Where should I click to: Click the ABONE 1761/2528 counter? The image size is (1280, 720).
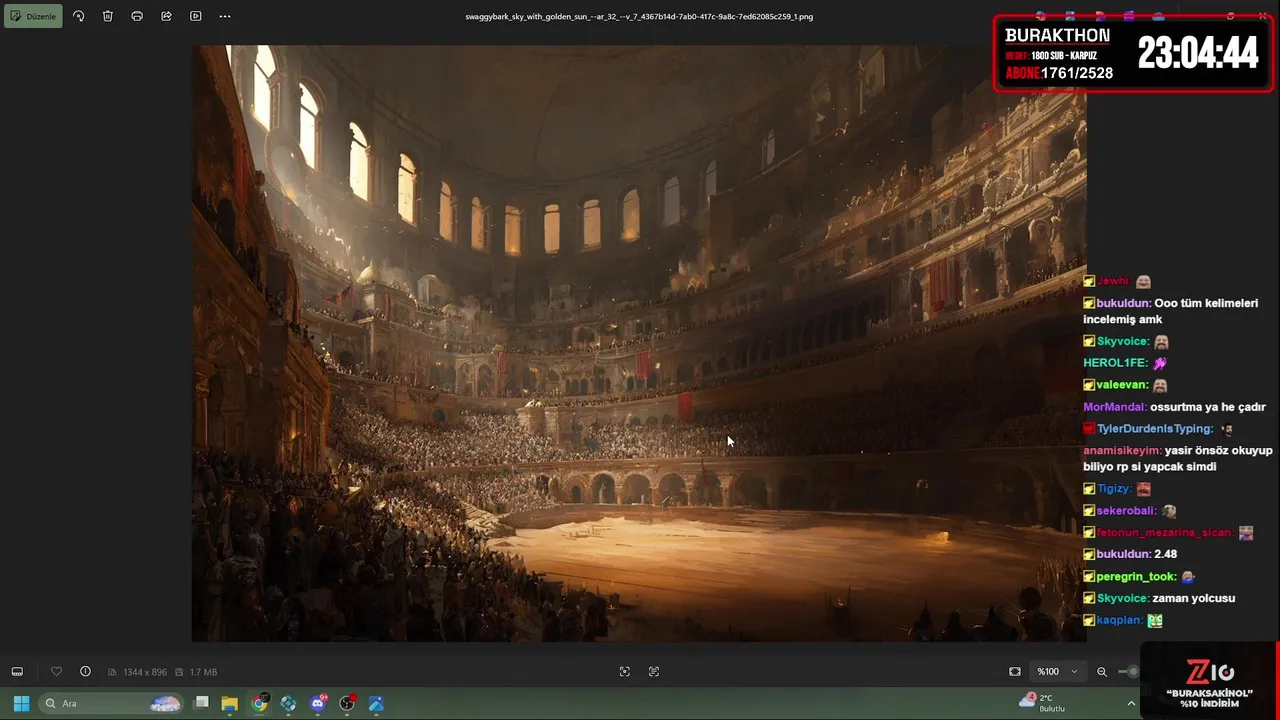pos(1059,73)
